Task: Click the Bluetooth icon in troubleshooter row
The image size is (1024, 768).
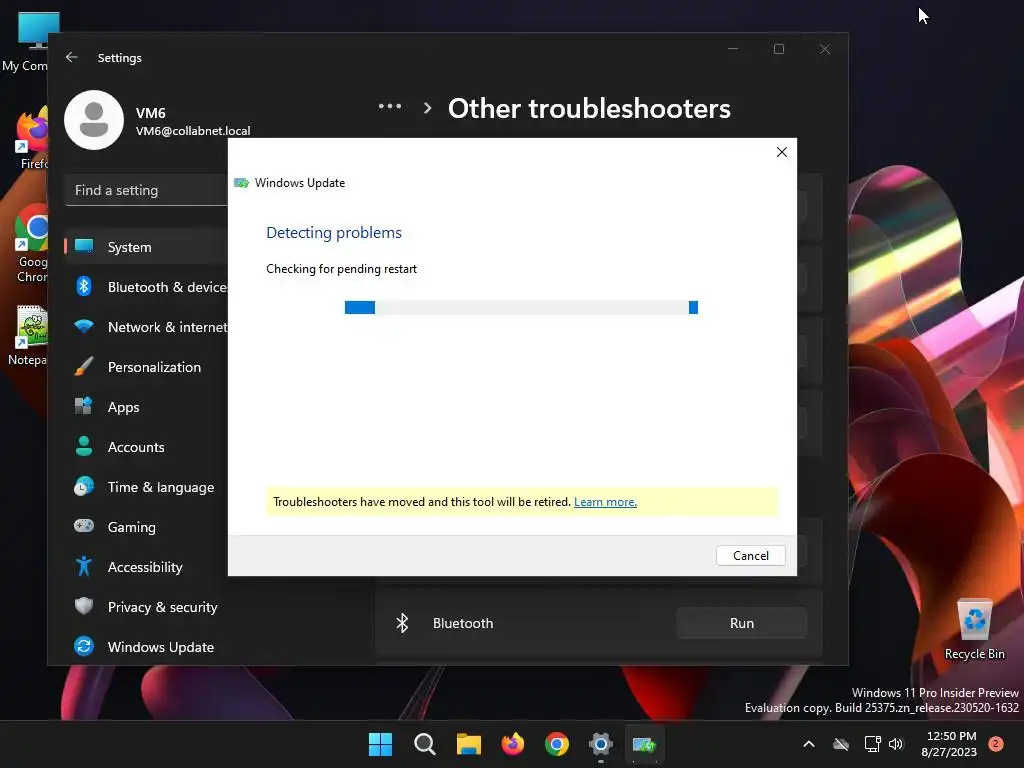Action: tap(402, 623)
